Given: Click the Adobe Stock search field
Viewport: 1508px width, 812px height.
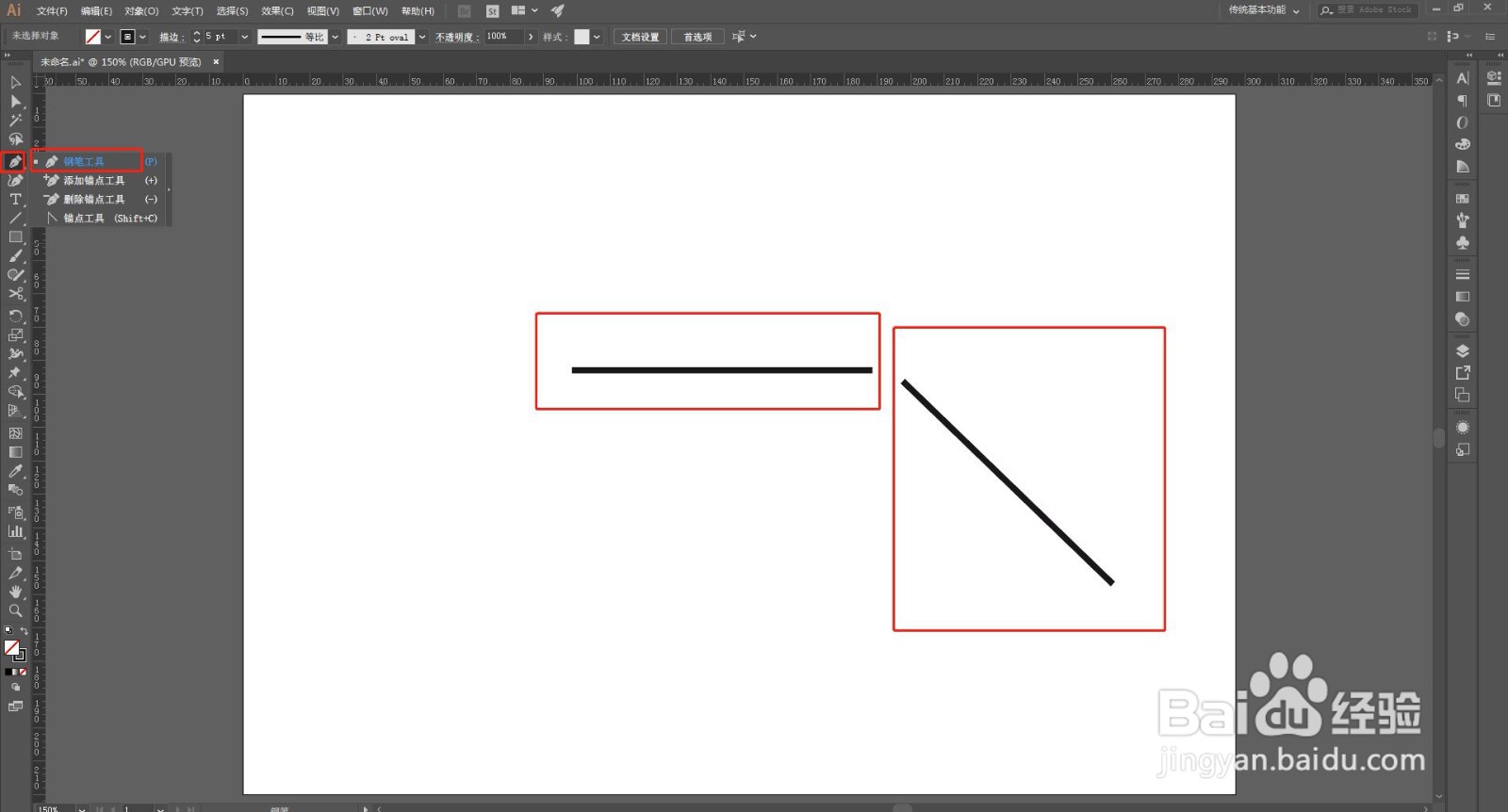Looking at the screenshot, I should click(1368, 10).
